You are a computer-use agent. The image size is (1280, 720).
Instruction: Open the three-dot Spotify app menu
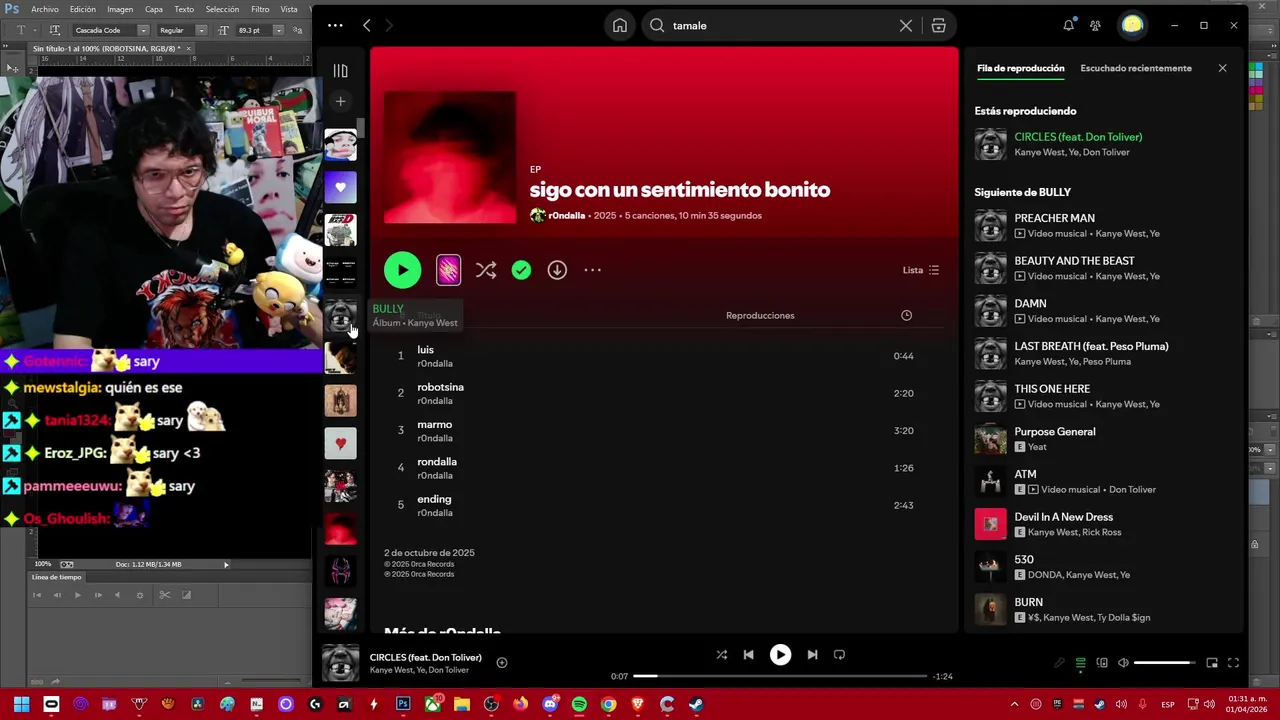point(335,26)
